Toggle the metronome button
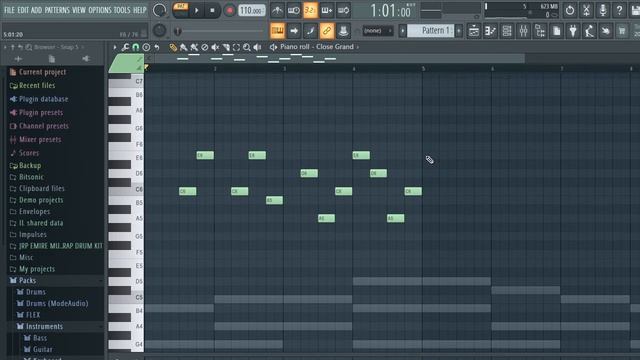The image size is (640, 360). tap(277, 10)
